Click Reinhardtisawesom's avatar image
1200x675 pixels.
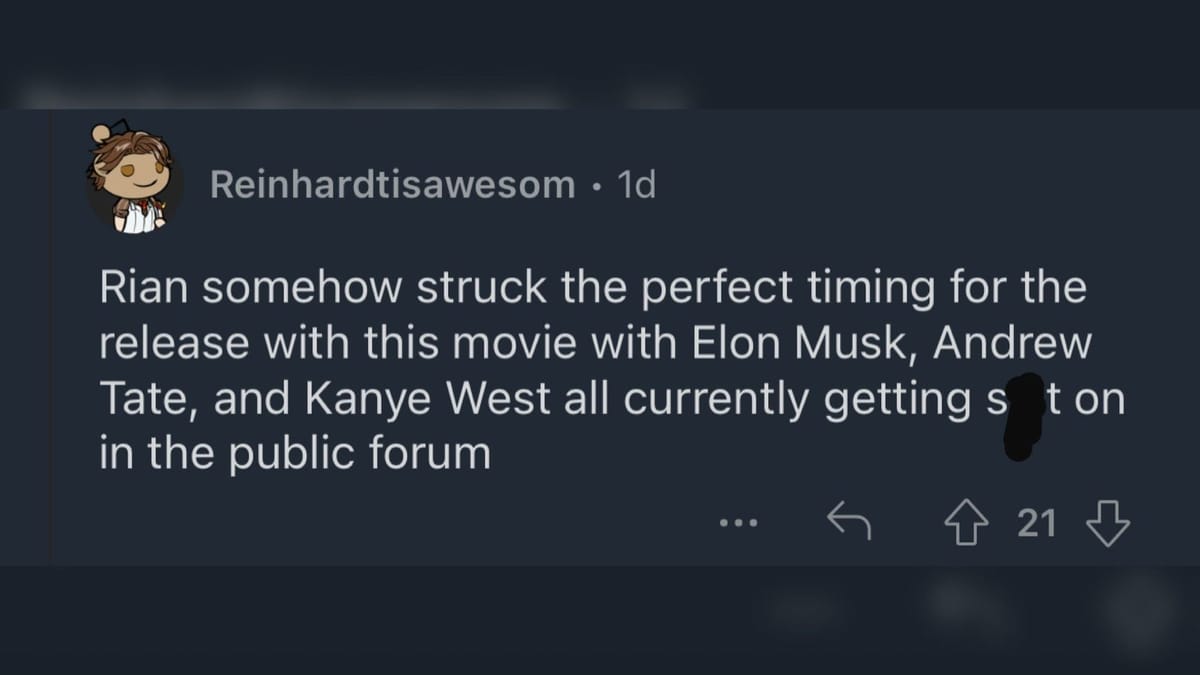pos(133,180)
